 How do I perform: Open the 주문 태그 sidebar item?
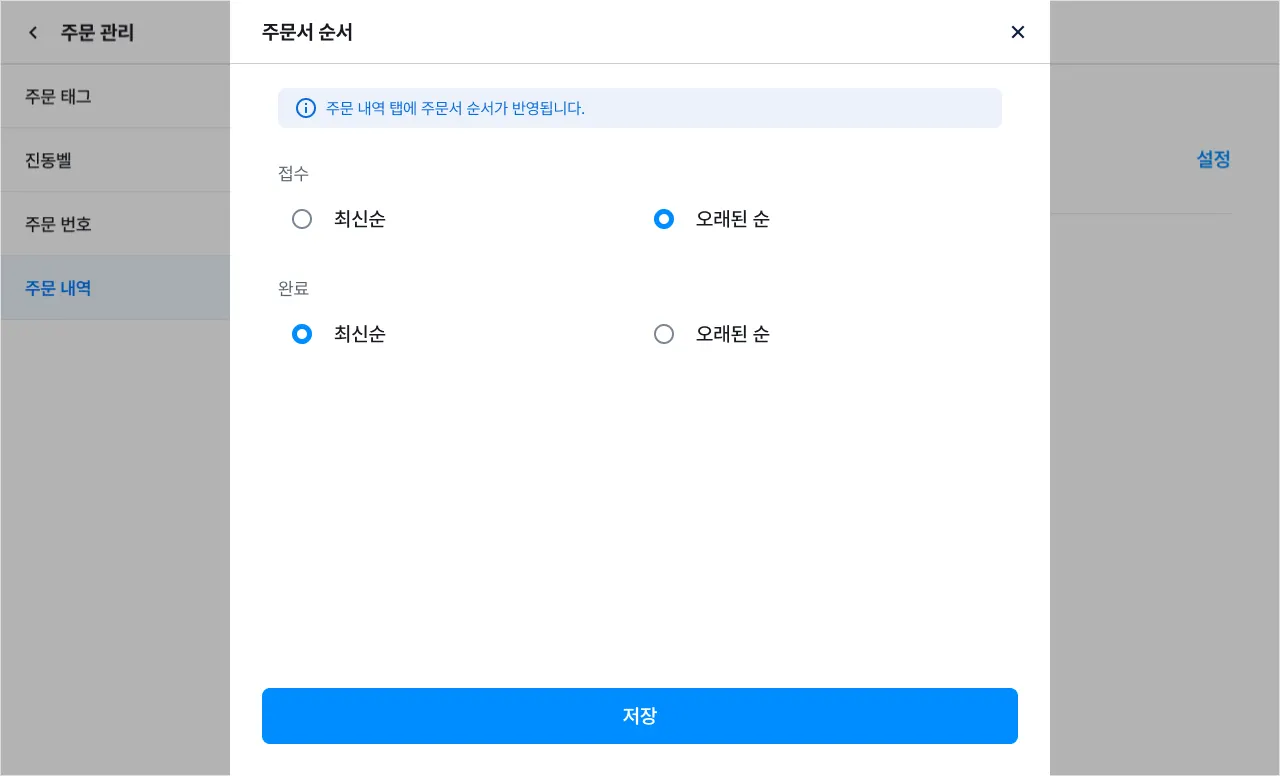[58, 97]
